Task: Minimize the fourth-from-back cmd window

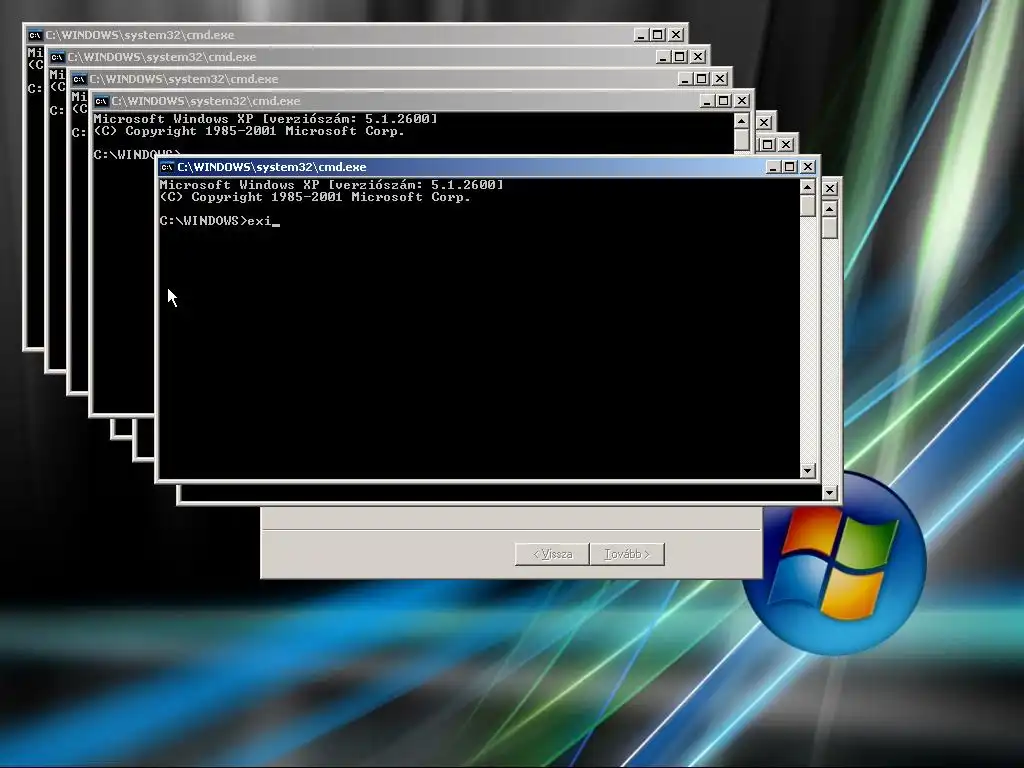Action: [707, 102]
